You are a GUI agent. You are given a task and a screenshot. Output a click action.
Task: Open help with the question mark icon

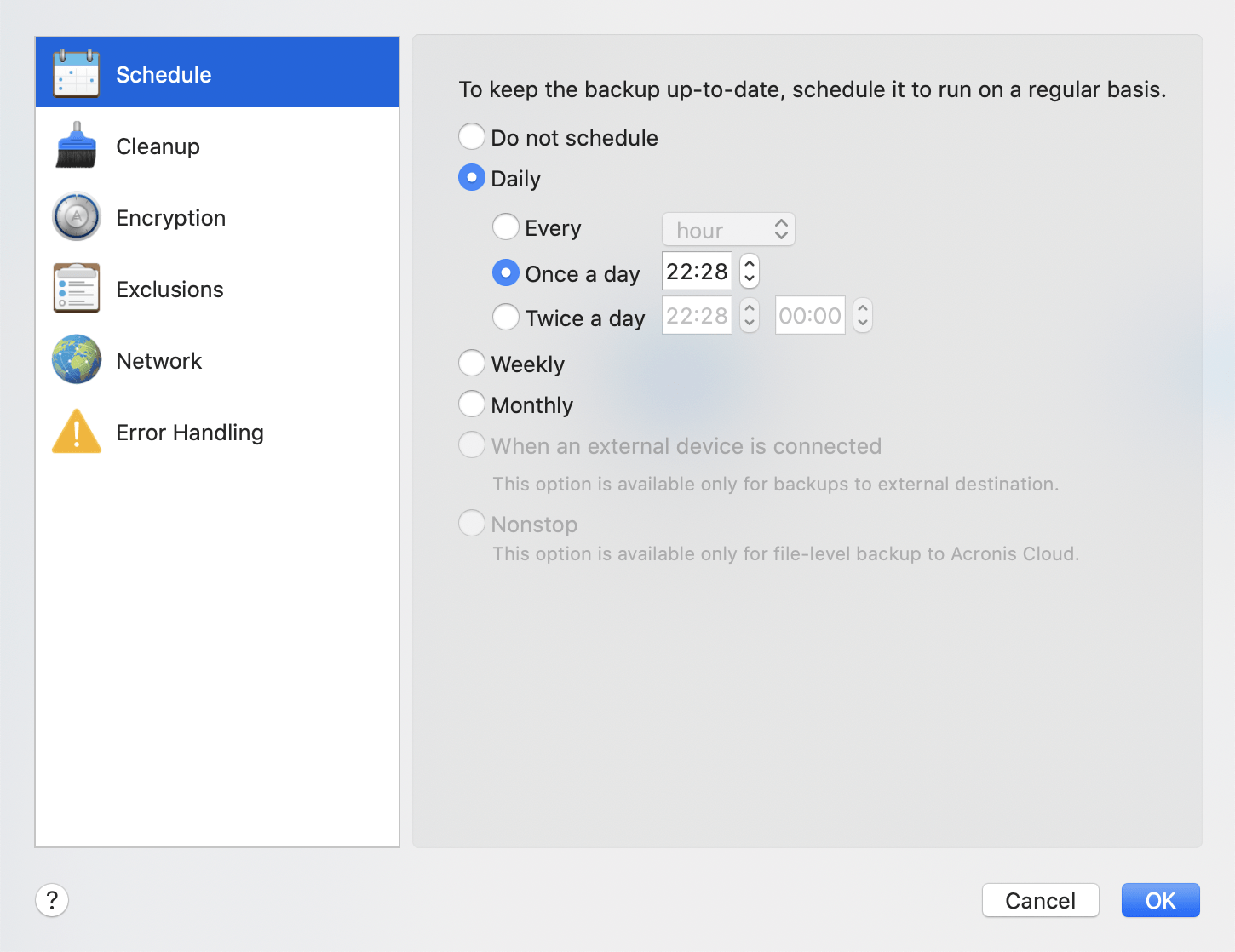(x=51, y=900)
